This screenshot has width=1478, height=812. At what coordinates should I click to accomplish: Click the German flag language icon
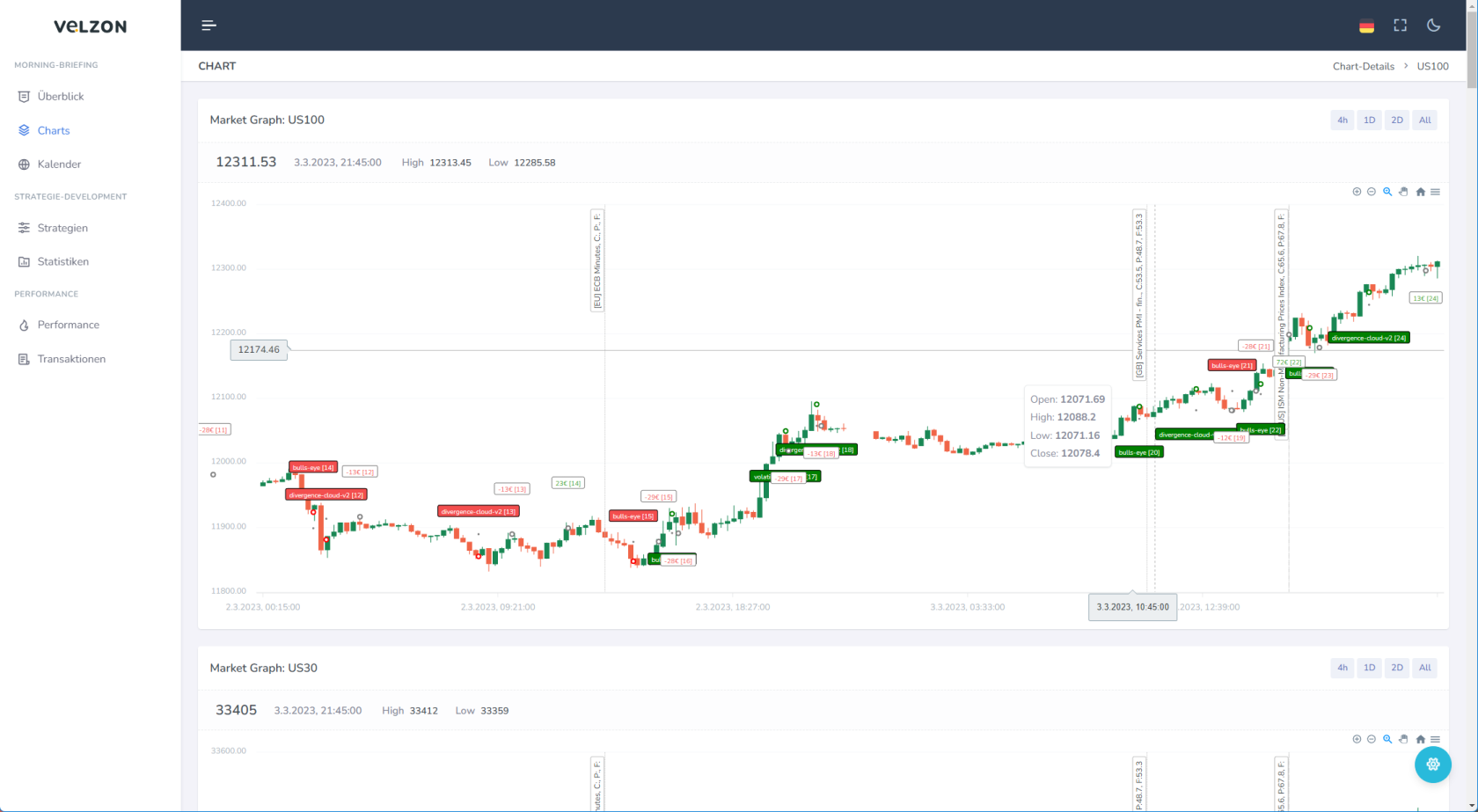point(1366,26)
